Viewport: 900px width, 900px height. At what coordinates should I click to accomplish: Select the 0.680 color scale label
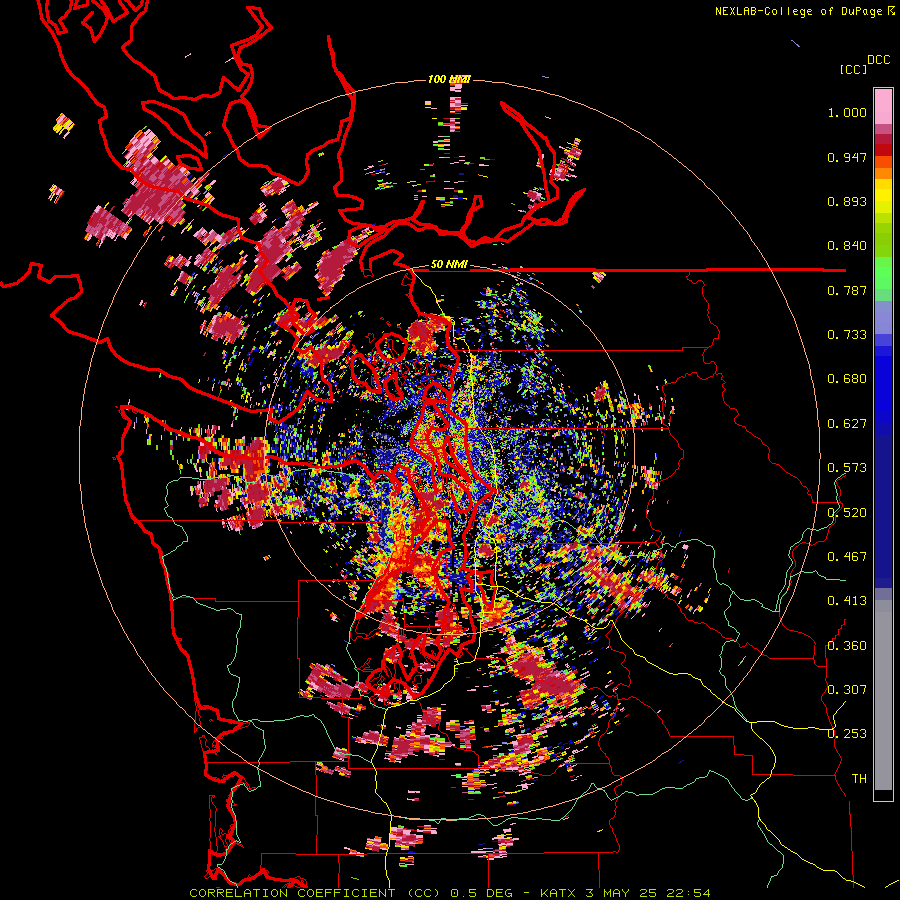point(847,379)
